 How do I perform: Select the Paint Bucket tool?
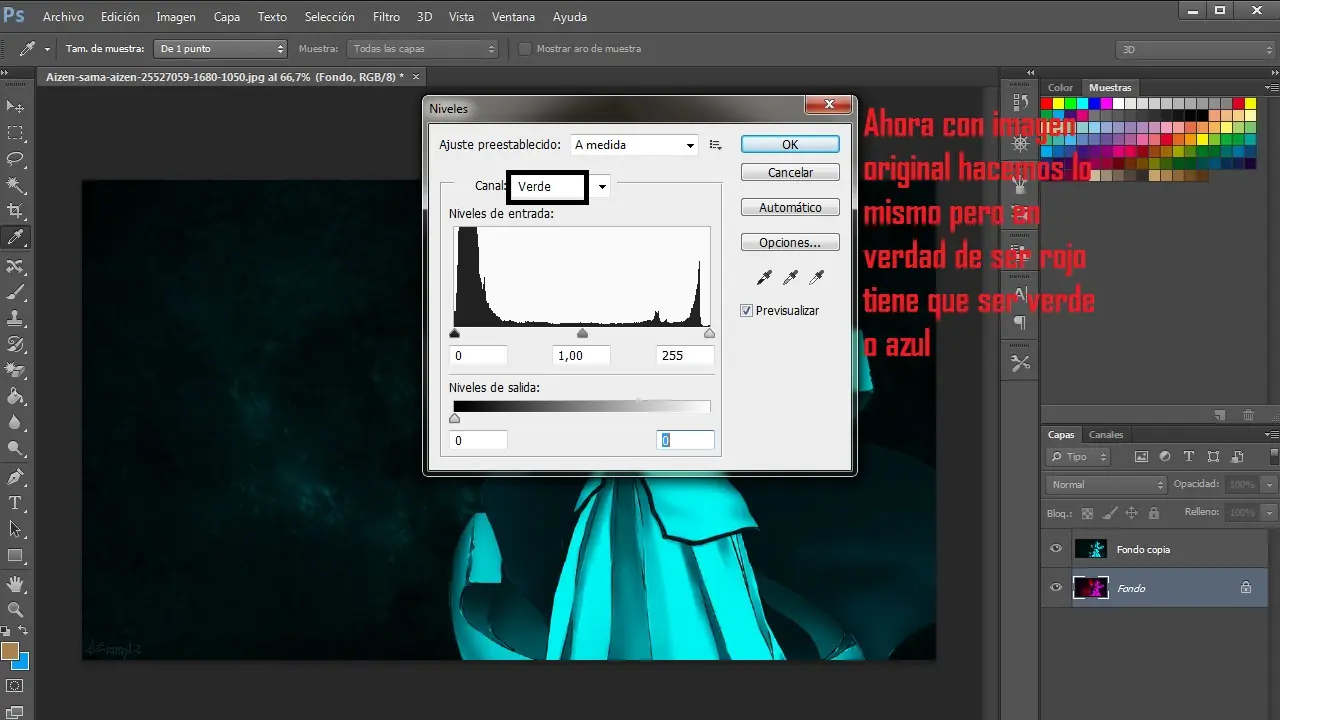16,397
